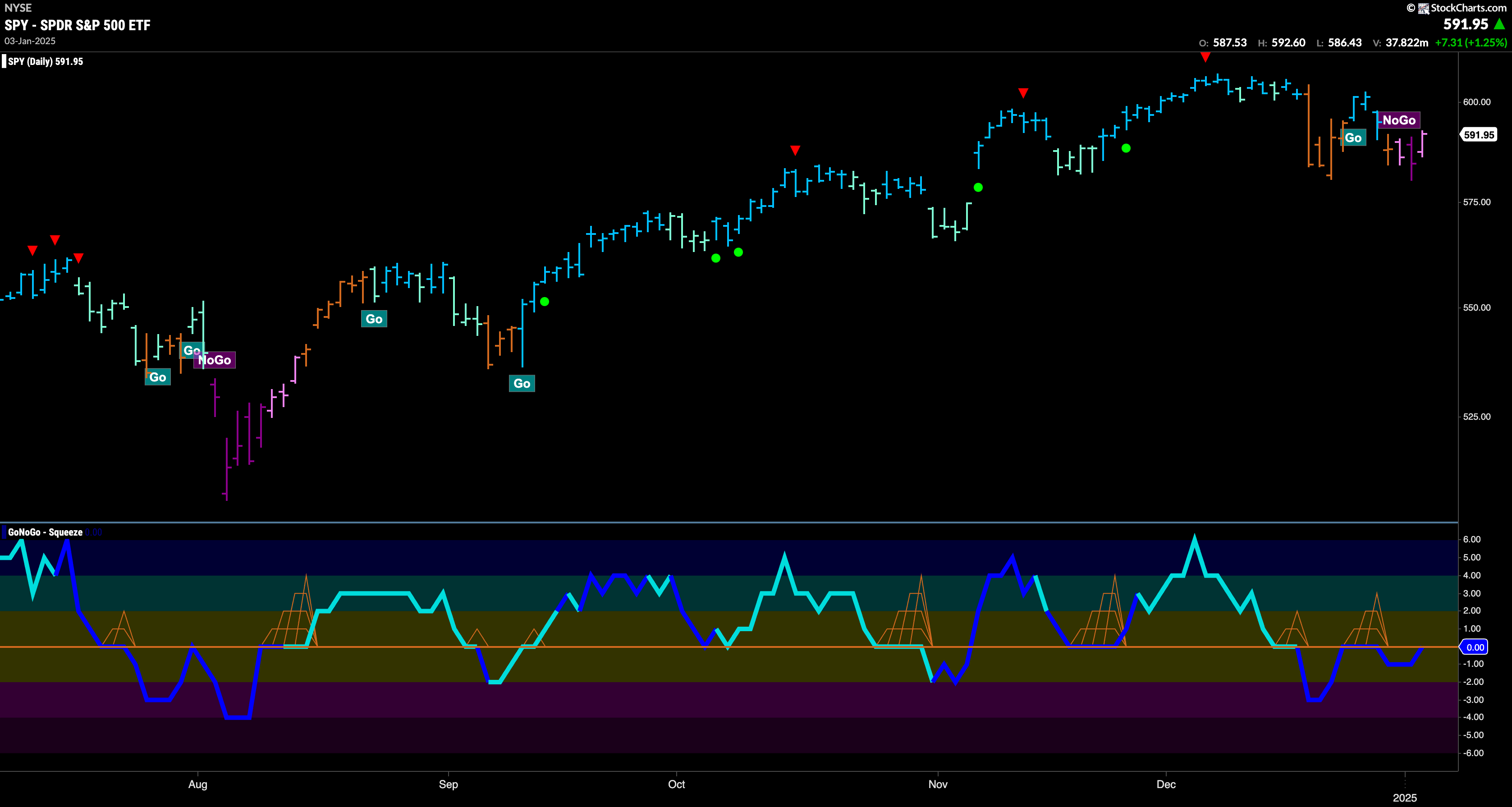The height and width of the screenshot is (807, 1512).
Task: Click the 2025 year label on the axis
Action: tap(1405, 798)
